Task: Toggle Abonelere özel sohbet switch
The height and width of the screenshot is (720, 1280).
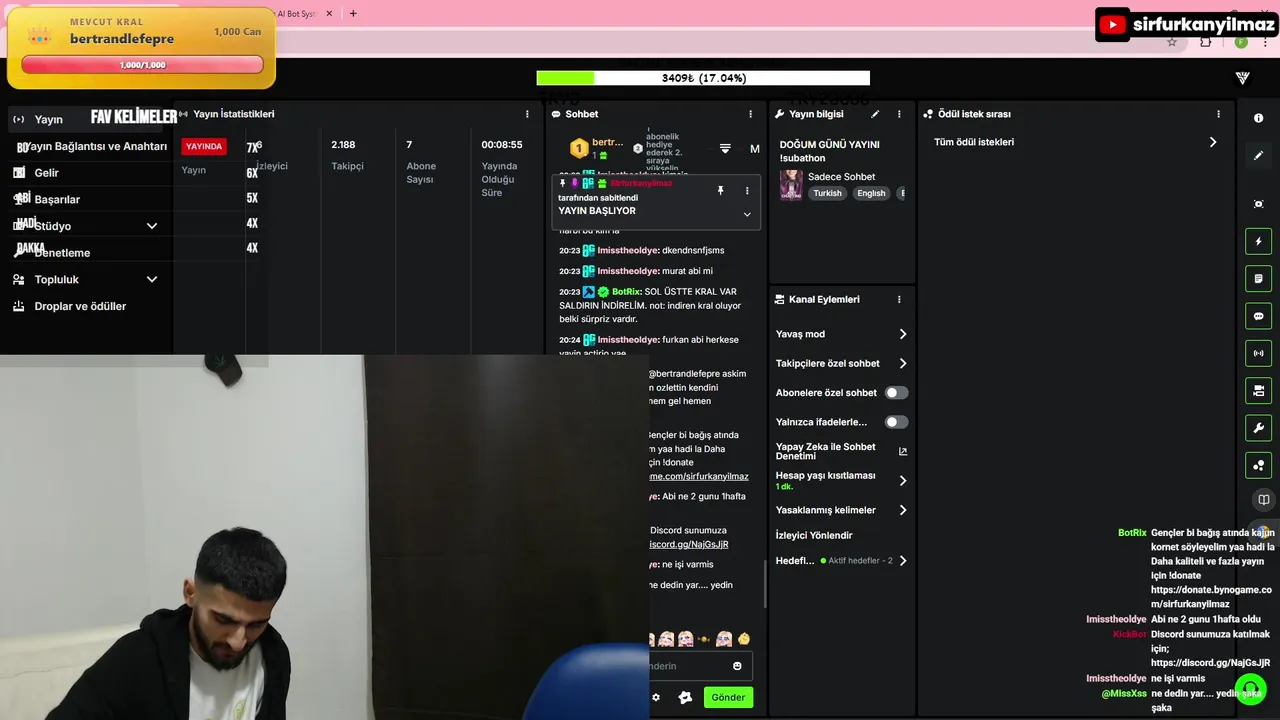Action: (897, 393)
